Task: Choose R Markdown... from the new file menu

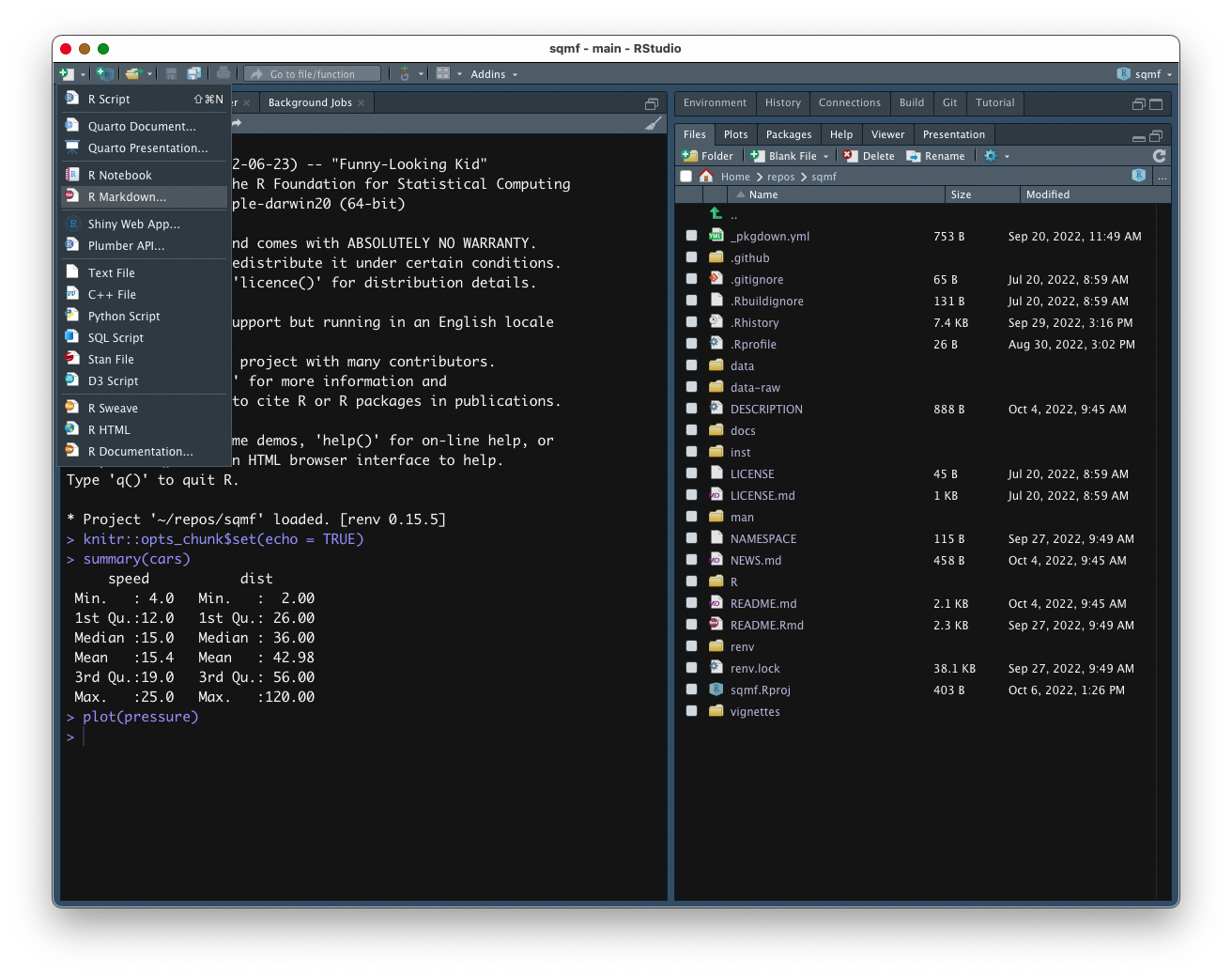Action: click(x=145, y=197)
